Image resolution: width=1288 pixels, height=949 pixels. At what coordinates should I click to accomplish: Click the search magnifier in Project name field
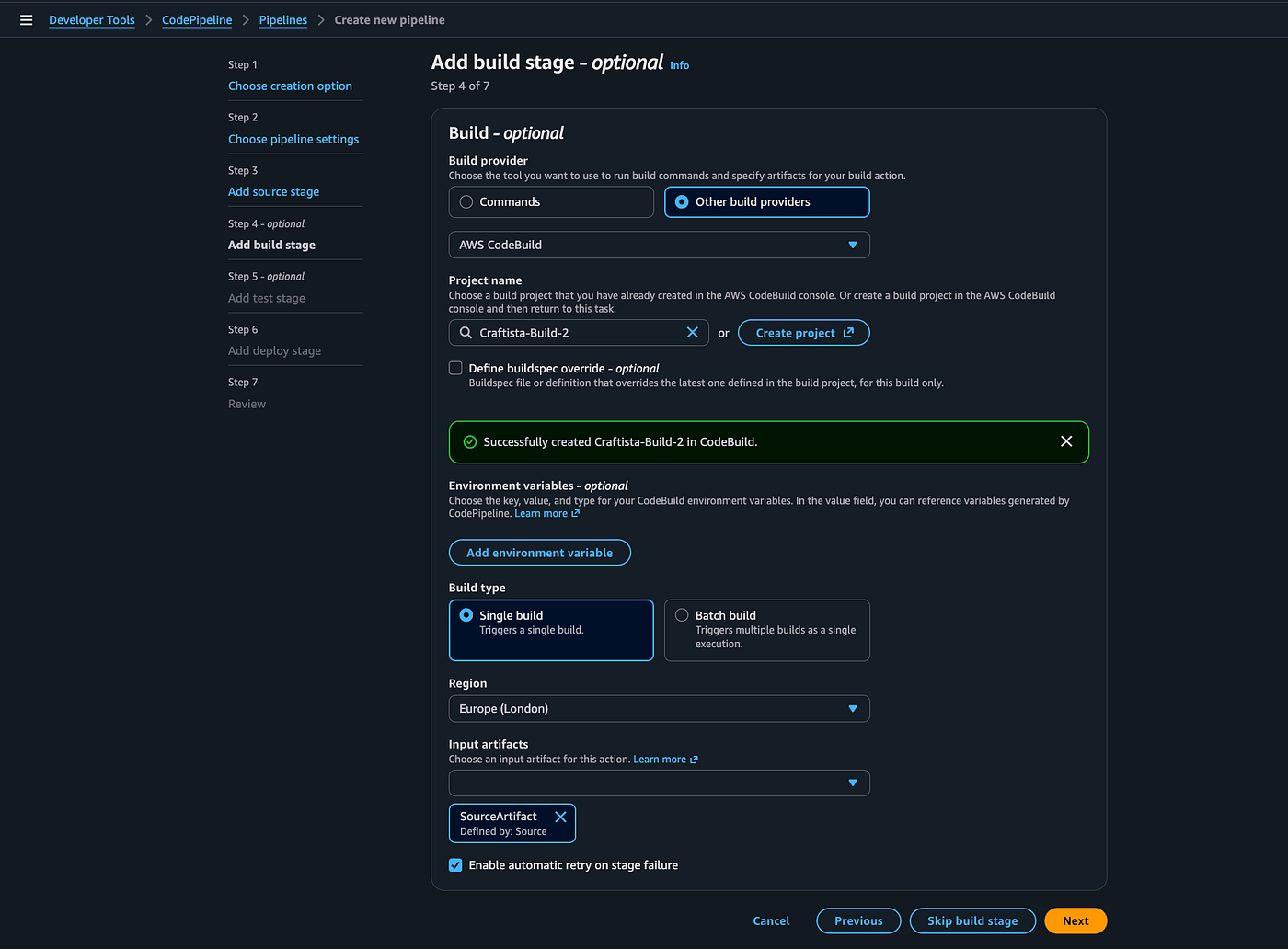(x=466, y=333)
